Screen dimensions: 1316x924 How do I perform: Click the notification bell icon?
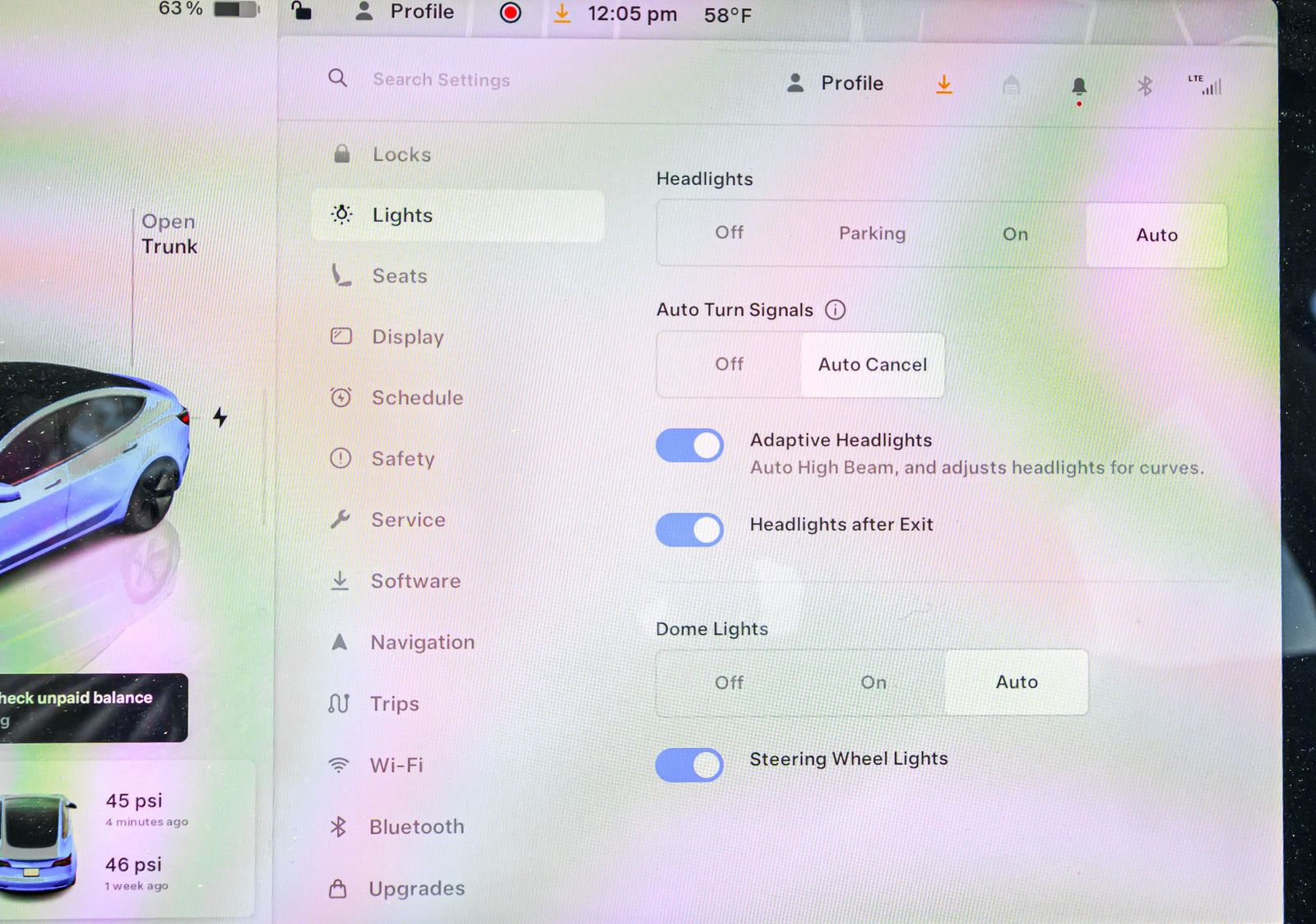(1079, 86)
